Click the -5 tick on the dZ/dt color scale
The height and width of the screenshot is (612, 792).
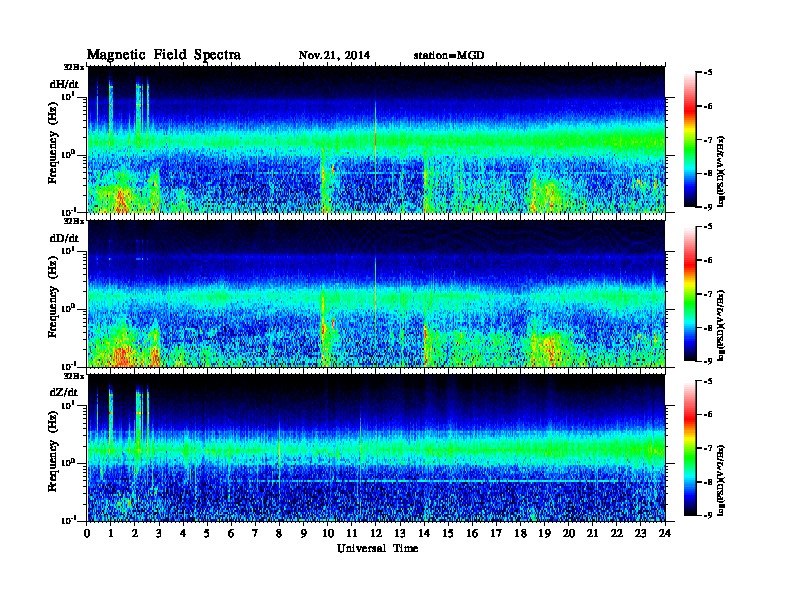[x=708, y=381]
